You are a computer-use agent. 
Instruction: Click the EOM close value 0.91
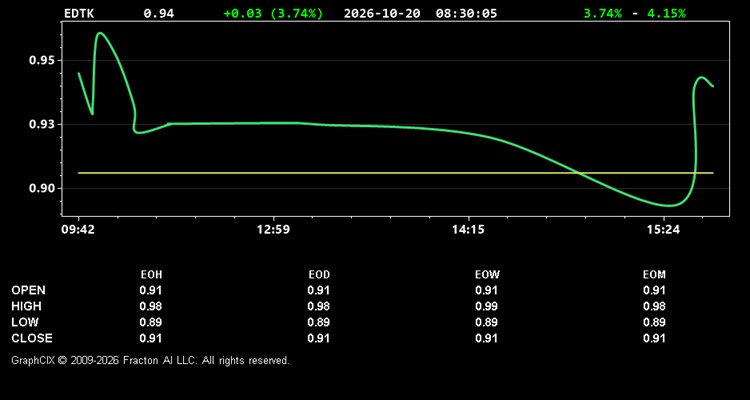[654, 338]
